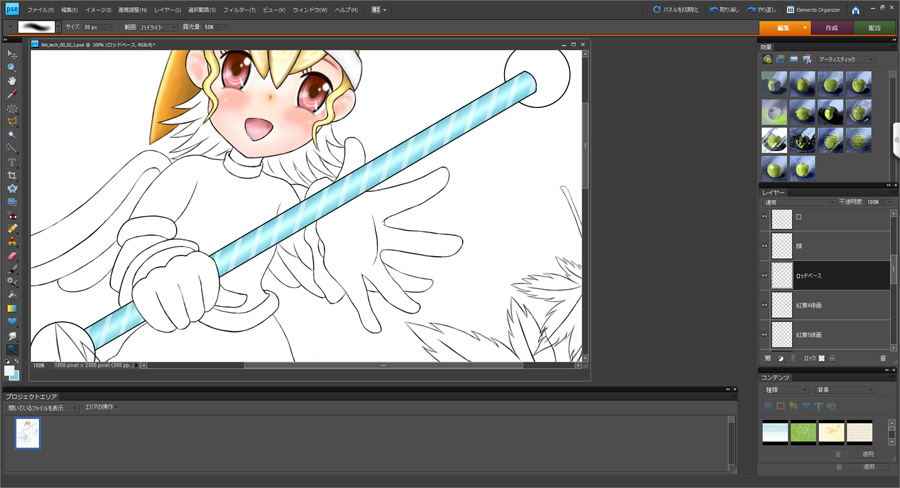Viewport: 900px width, 488px height.
Task: Select the Gradient tool
Action: coord(12,309)
